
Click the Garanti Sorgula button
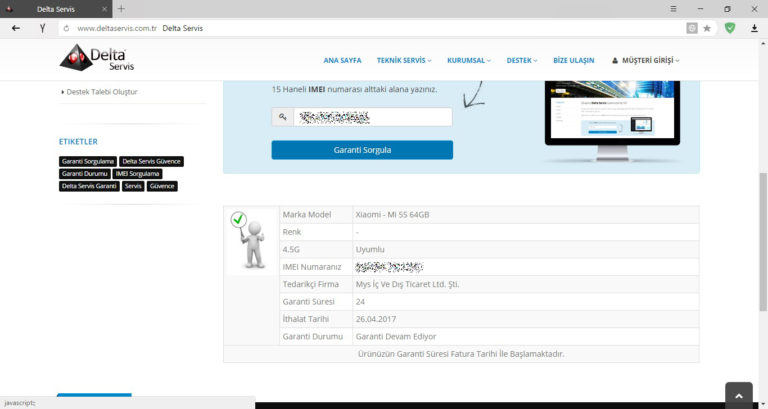pos(362,150)
